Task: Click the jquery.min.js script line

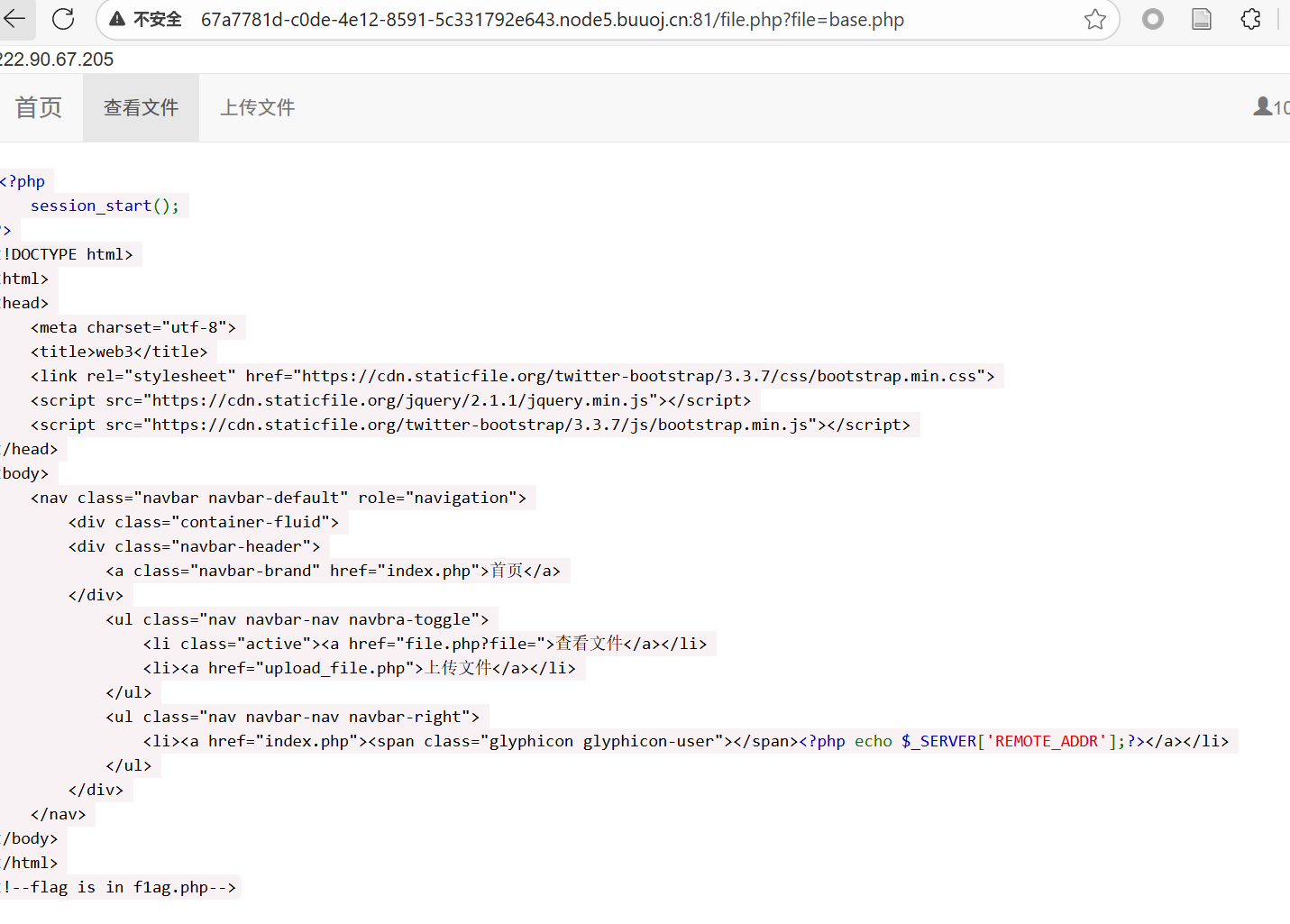Action: [391, 400]
